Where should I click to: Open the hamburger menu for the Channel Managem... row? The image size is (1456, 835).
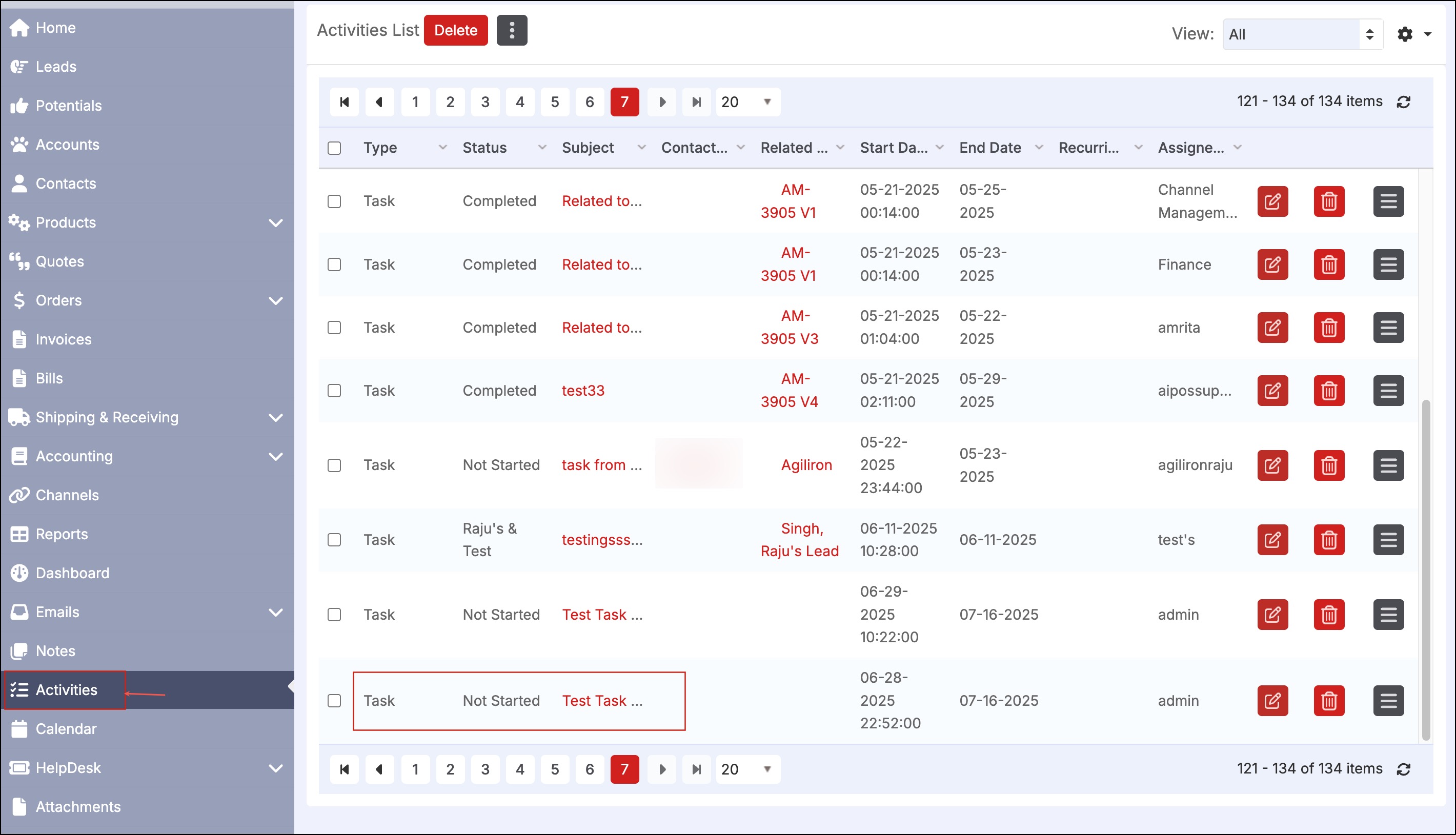click(x=1388, y=201)
